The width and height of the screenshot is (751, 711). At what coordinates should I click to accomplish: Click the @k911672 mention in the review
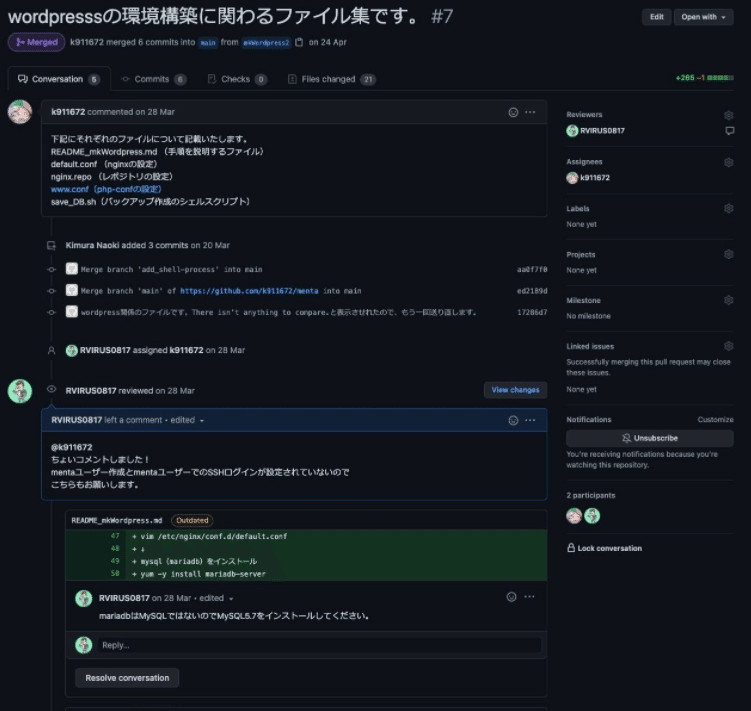coord(71,447)
